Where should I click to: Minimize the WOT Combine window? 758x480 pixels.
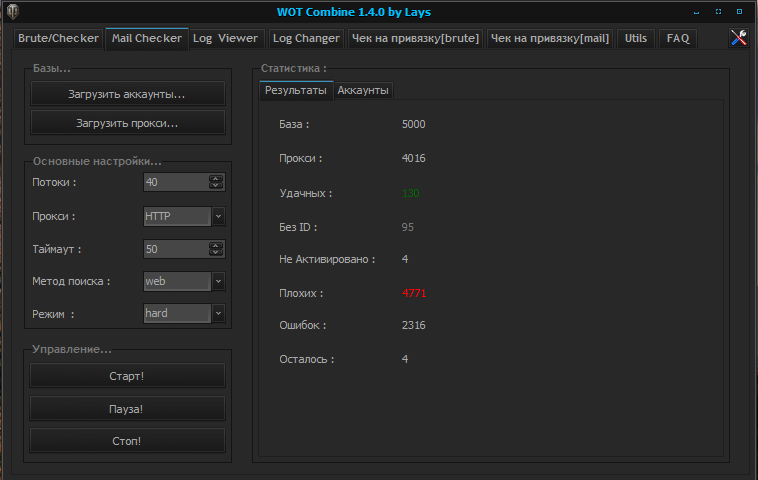696,12
